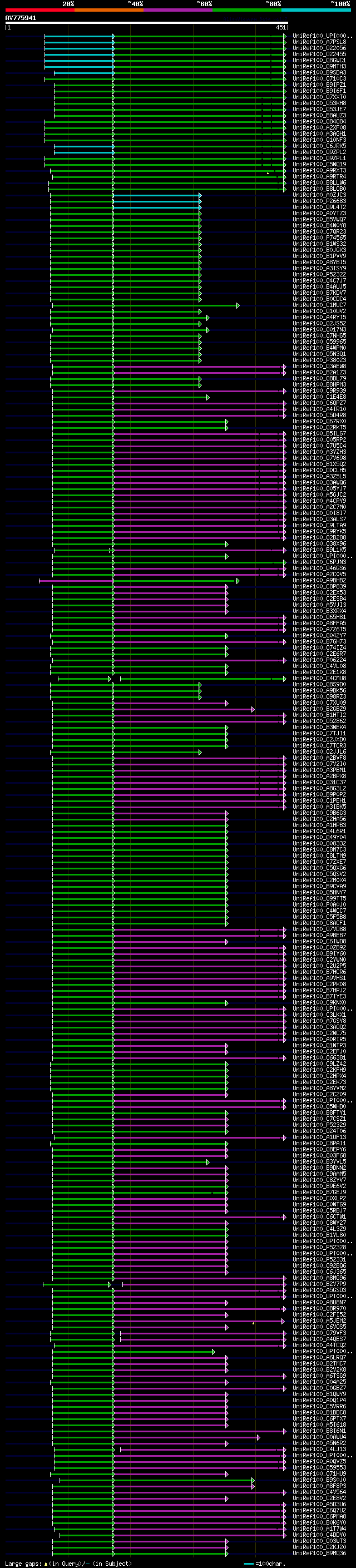Open hit UniRef100_P74565
The height and width of the screenshot is (1568, 356).
point(319,238)
